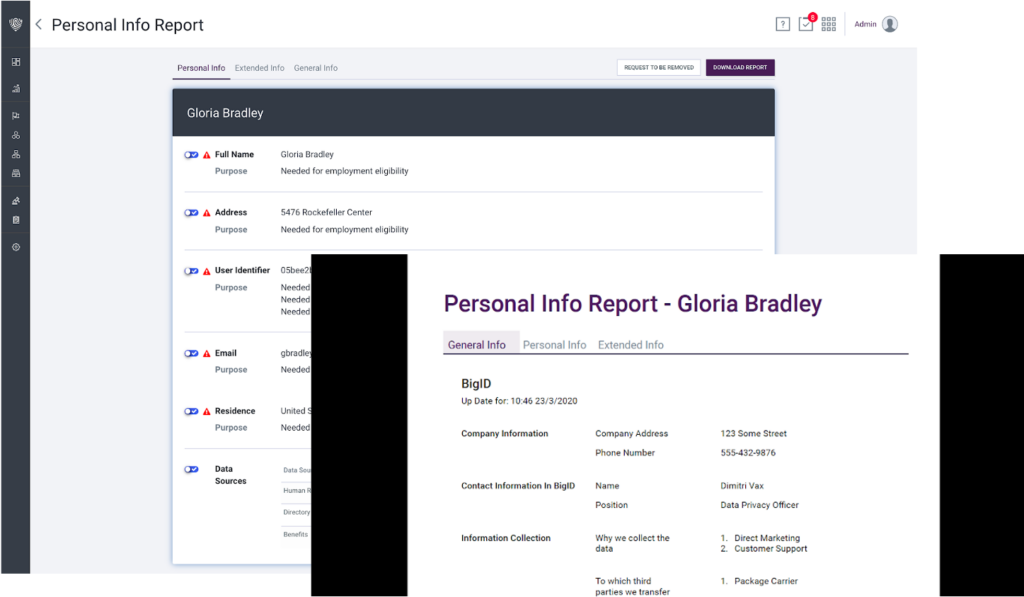The width and height of the screenshot is (1024, 597).
Task: Switch to the Extended Info tab
Action: [259, 68]
